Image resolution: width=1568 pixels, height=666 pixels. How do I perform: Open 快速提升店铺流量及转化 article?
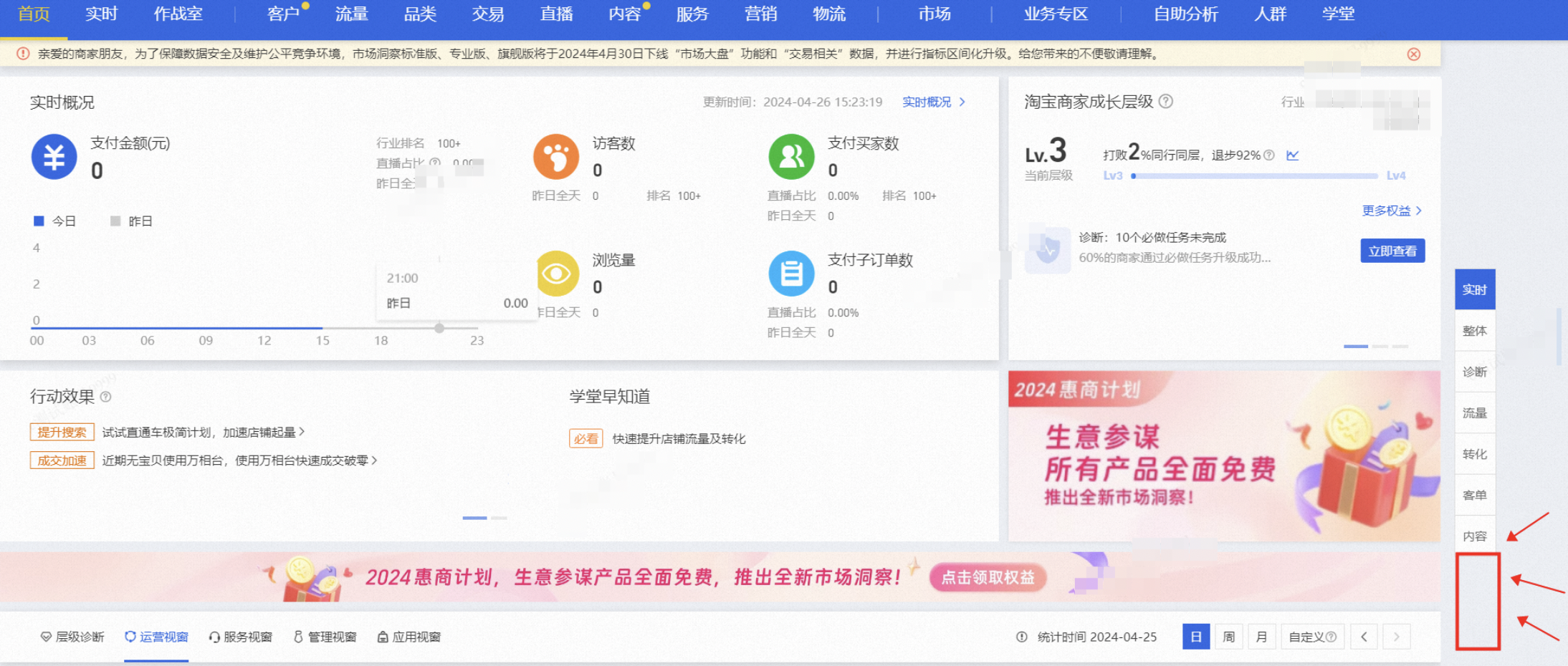point(679,439)
